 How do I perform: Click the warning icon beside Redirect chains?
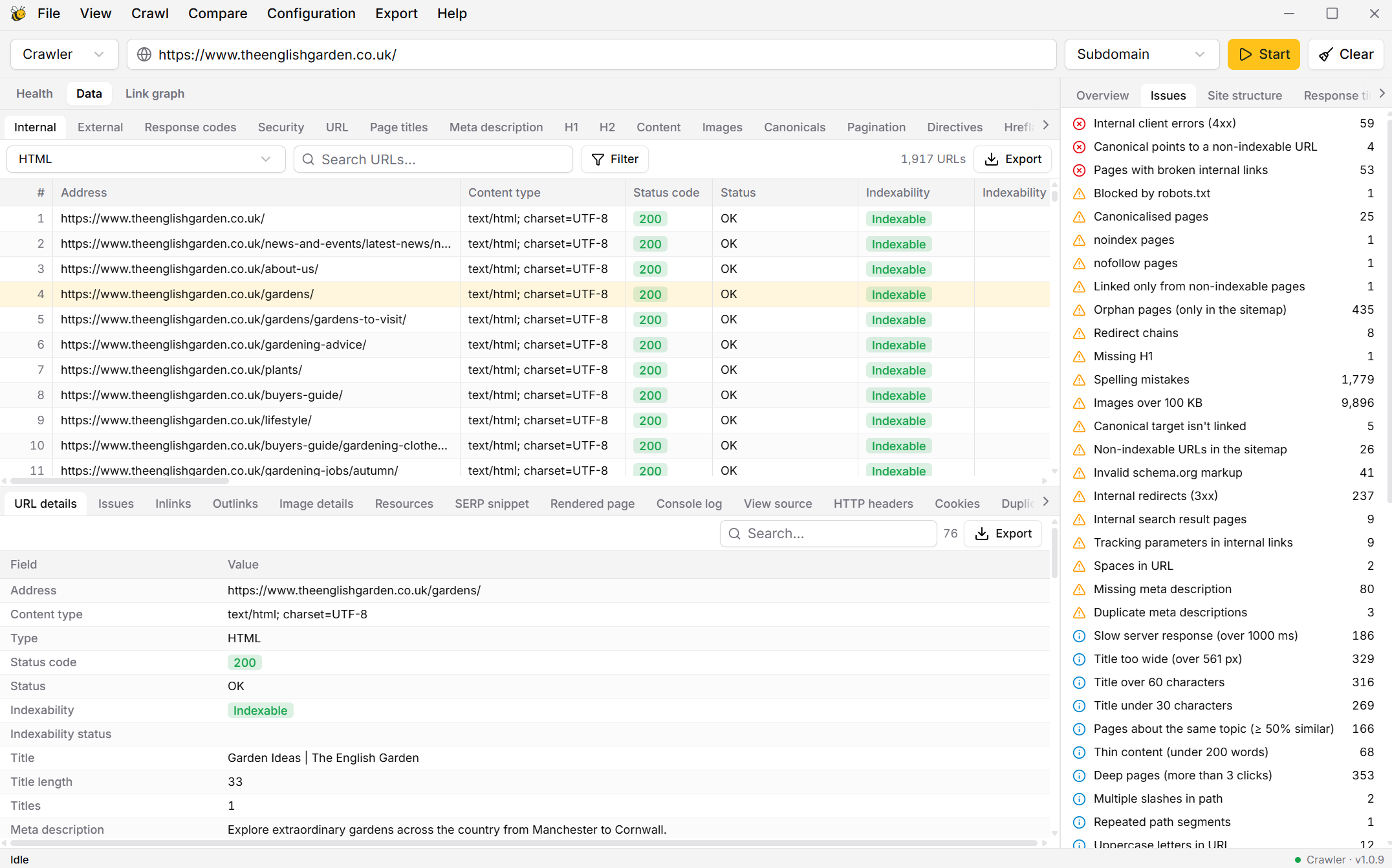point(1079,333)
